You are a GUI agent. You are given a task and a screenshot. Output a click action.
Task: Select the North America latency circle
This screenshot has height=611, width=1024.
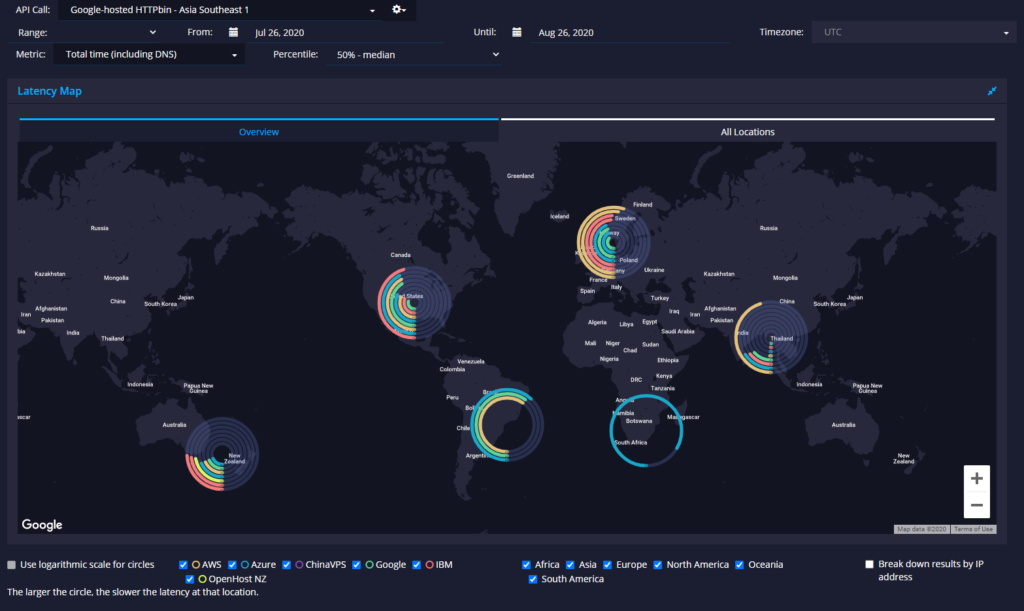point(414,304)
